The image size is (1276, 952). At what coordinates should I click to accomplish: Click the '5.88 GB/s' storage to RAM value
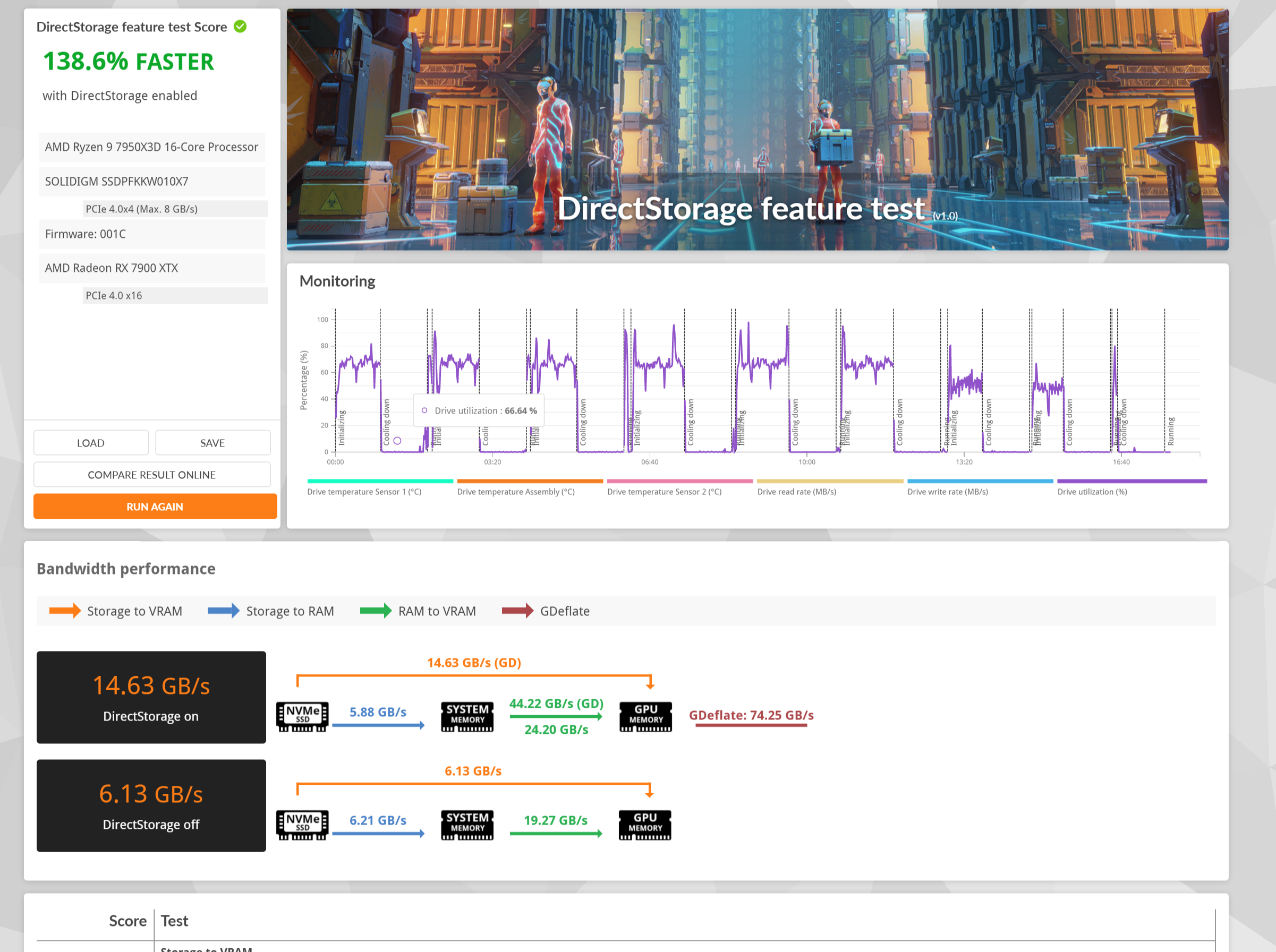click(378, 711)
